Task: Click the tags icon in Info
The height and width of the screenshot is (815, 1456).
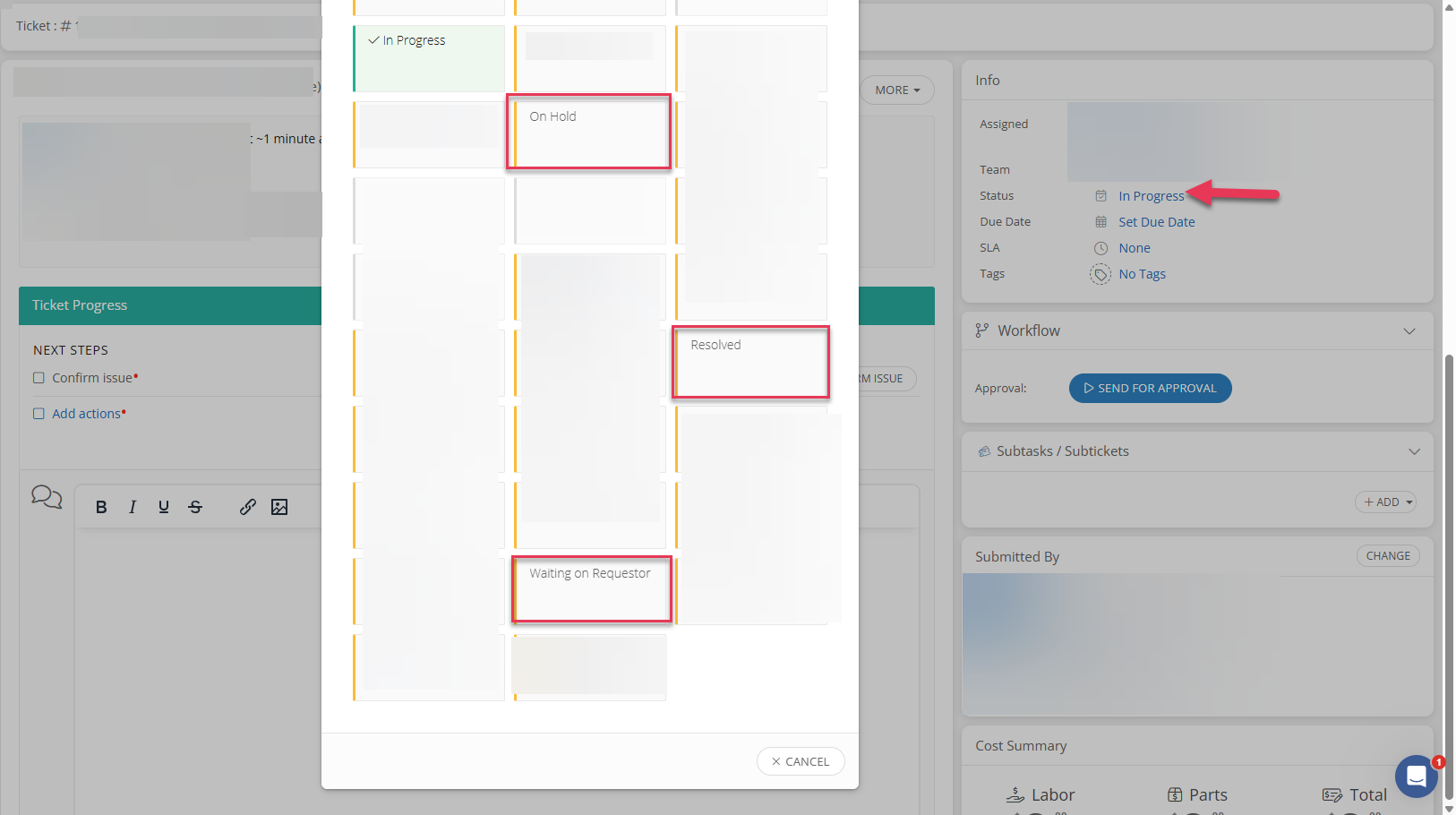Action: 1101,274
